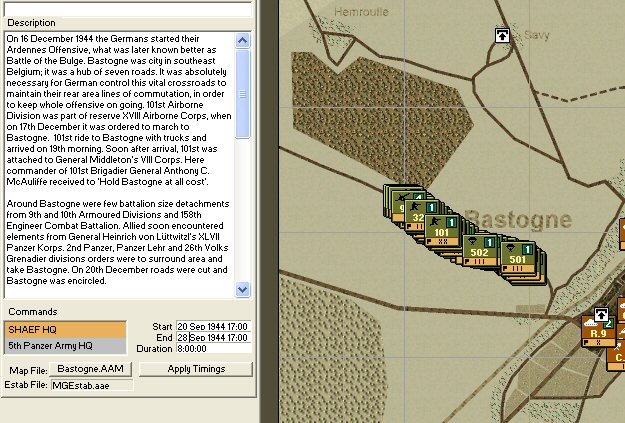Click the Bastogne town label on map
Image resolution: width=625 pixels, height=423 pixels.
tap(518, 220)
